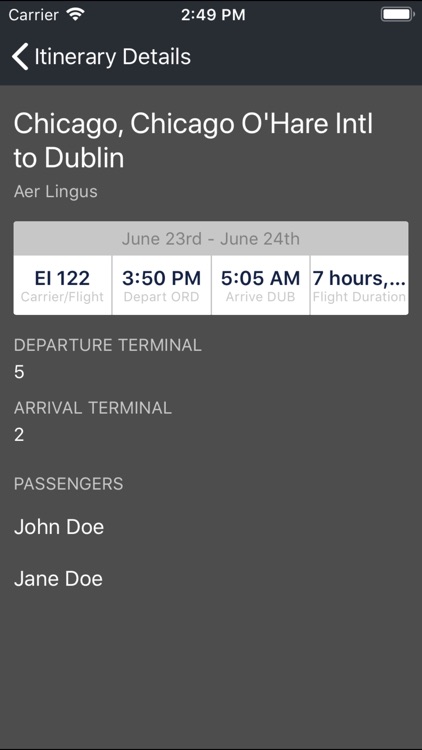
Task: Tap the battery indicator icon
Action: point(398,14)
